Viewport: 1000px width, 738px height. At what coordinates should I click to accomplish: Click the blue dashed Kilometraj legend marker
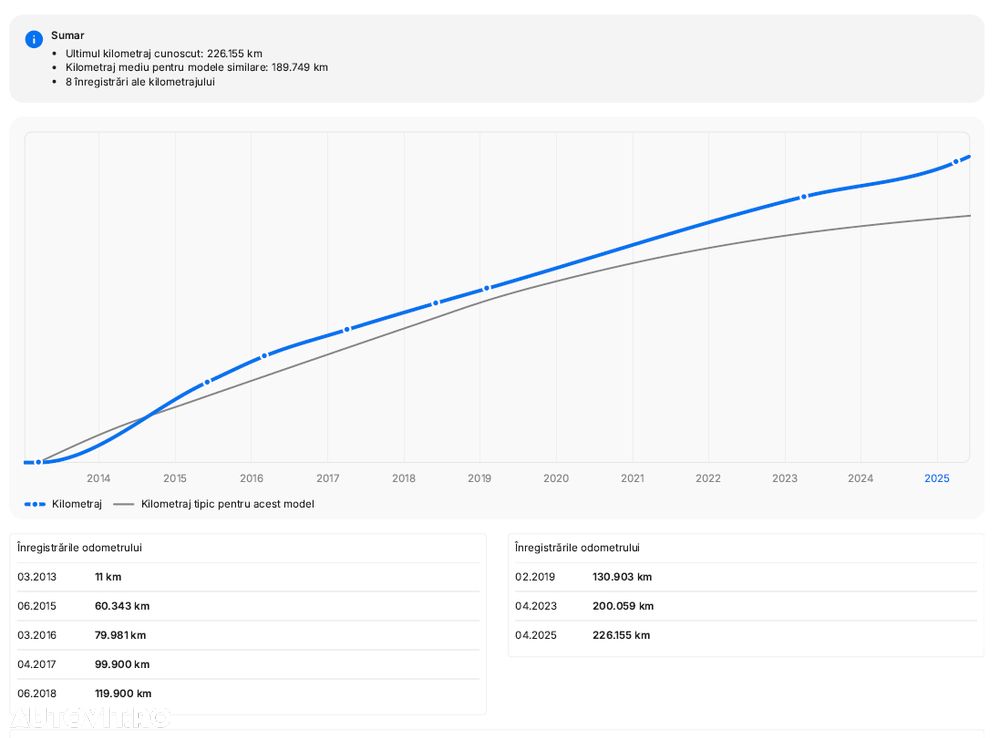35,504
